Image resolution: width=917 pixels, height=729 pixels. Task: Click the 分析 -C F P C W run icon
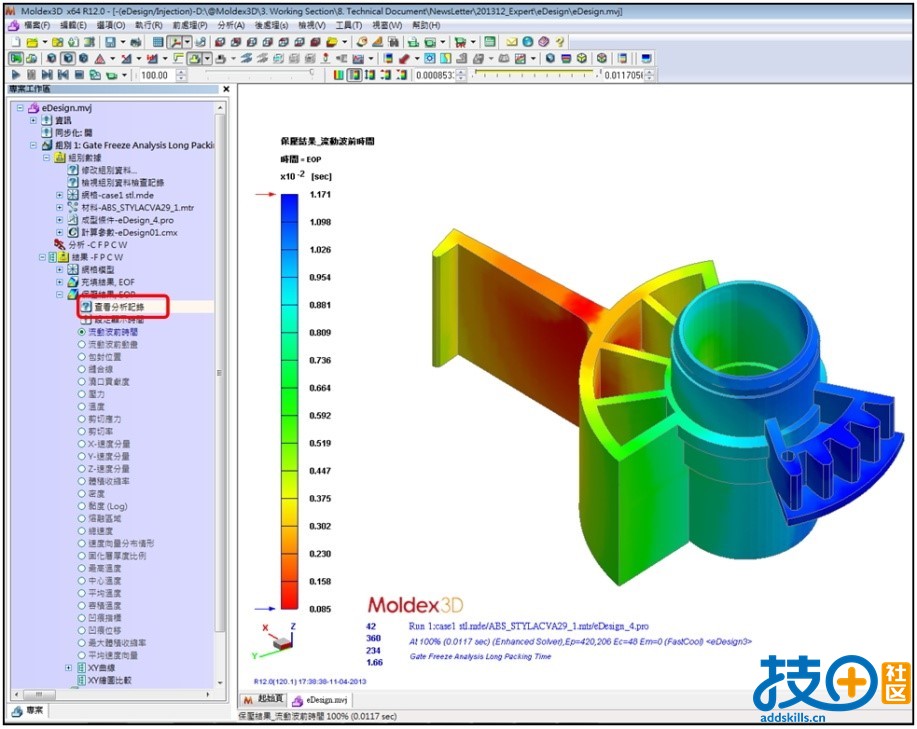60,244
